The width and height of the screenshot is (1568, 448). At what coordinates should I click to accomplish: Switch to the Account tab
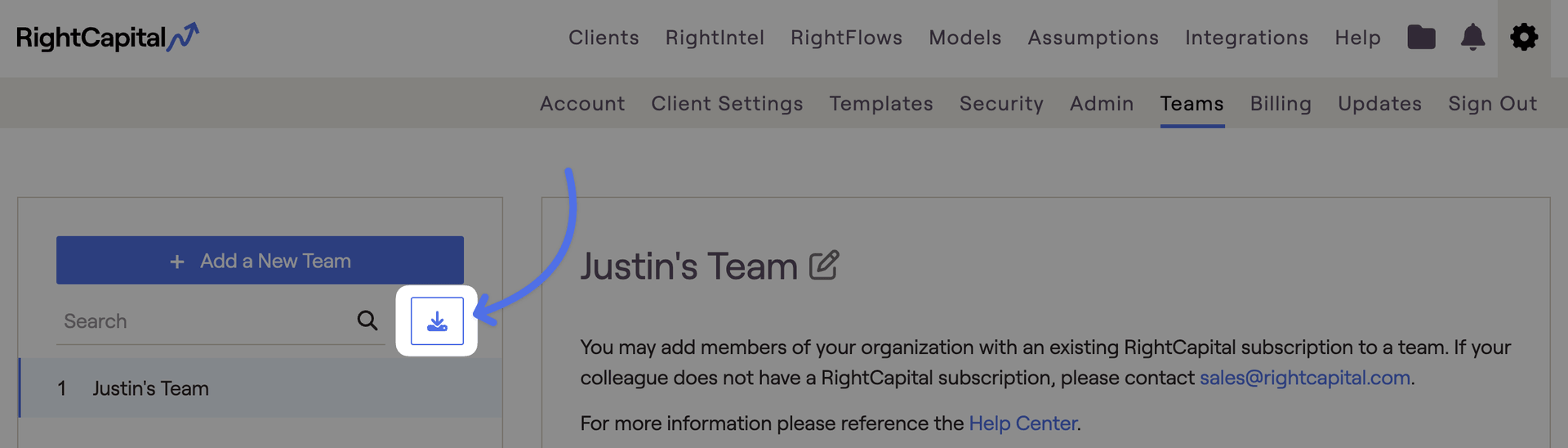(582, 104)
